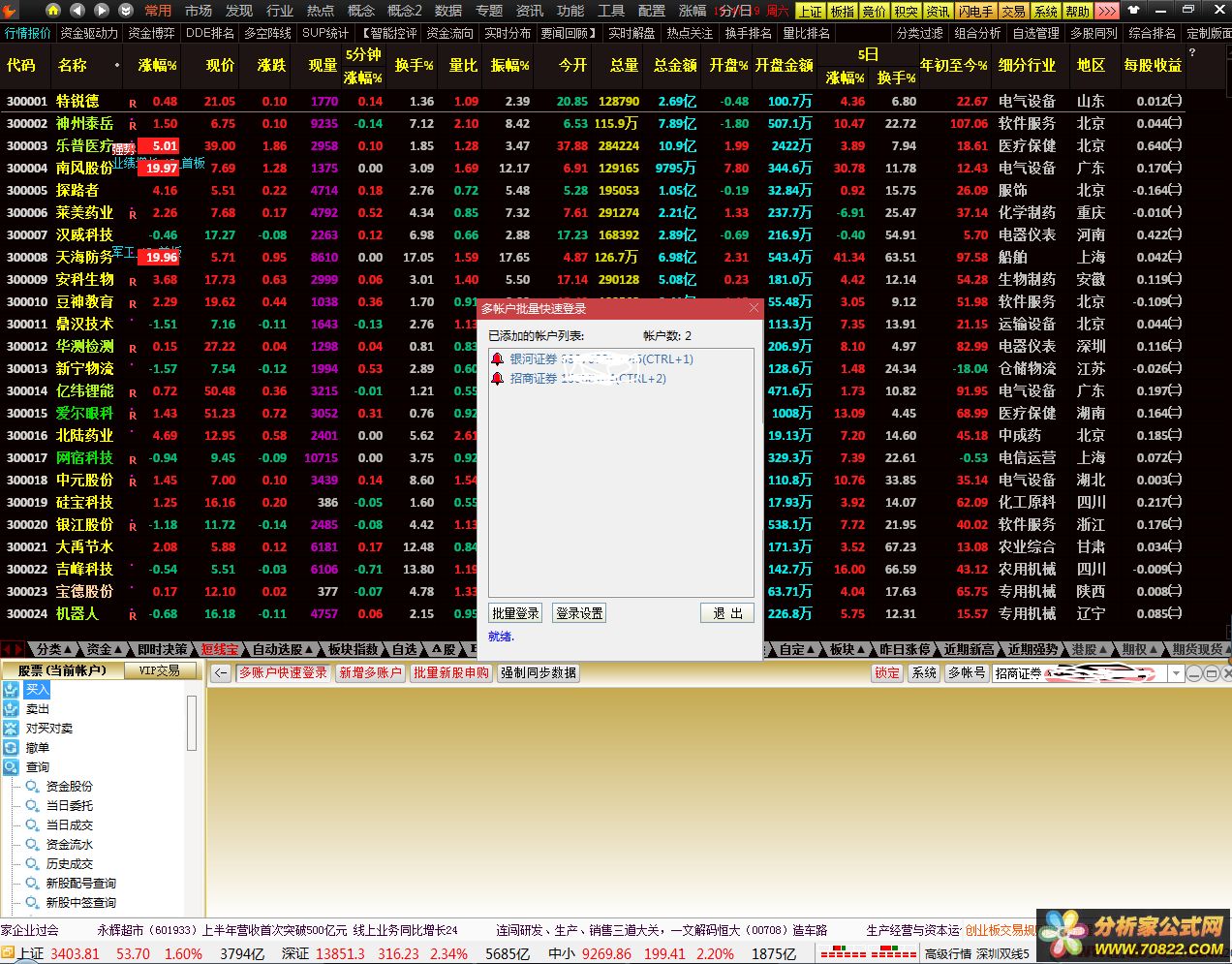Screen dimensions: 1232x964
Task: Expand the 自定▲ bottom tab menu
Action: point(798,649)
